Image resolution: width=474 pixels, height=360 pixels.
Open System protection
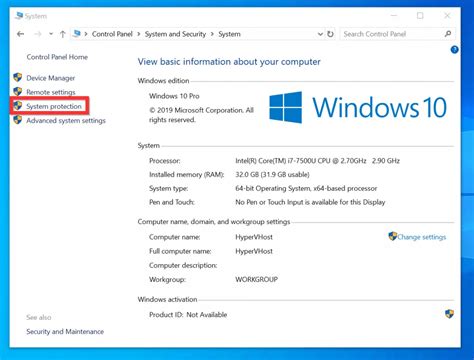point(54,106)
